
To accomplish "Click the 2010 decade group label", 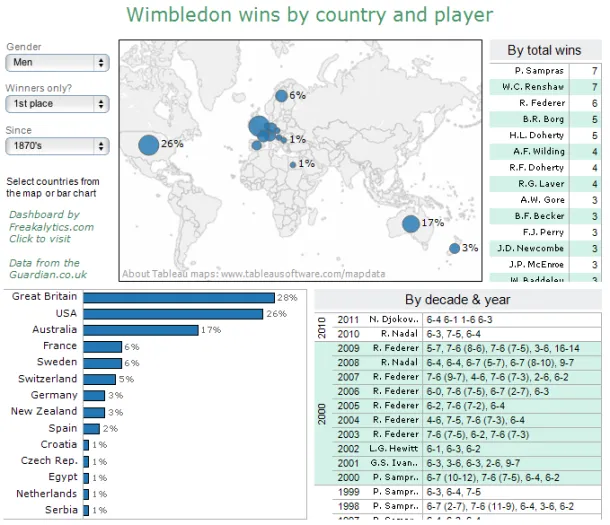I will (322, 327).
